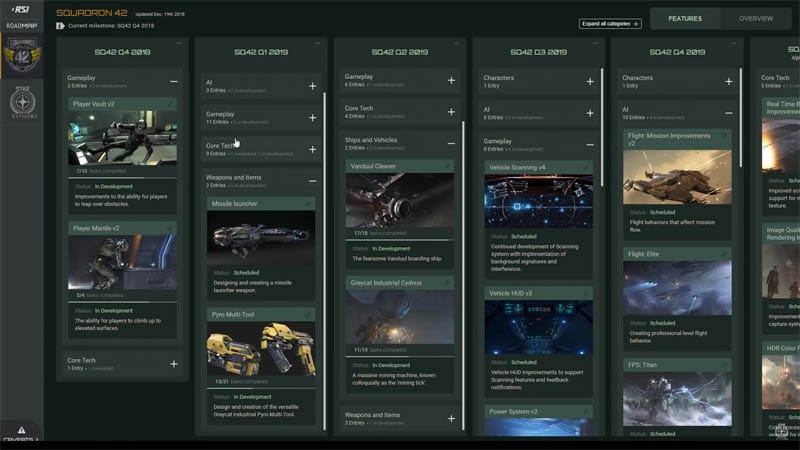The image size is (800, 450).
Task: Expand AI category in SQ42 Q1 2019
Action: click(313, 86)
